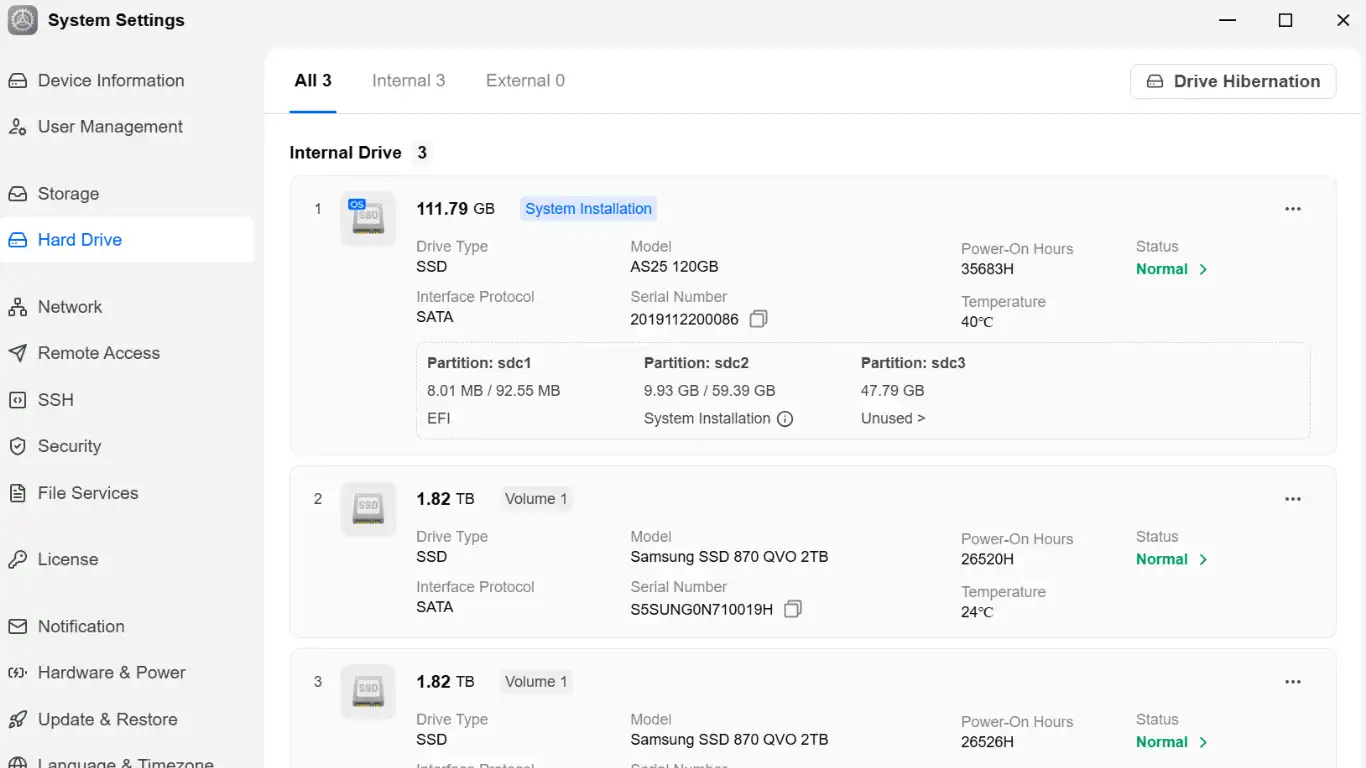Click the drive 1 OS disk icon
1366x768 pixels.
point(368,217)
